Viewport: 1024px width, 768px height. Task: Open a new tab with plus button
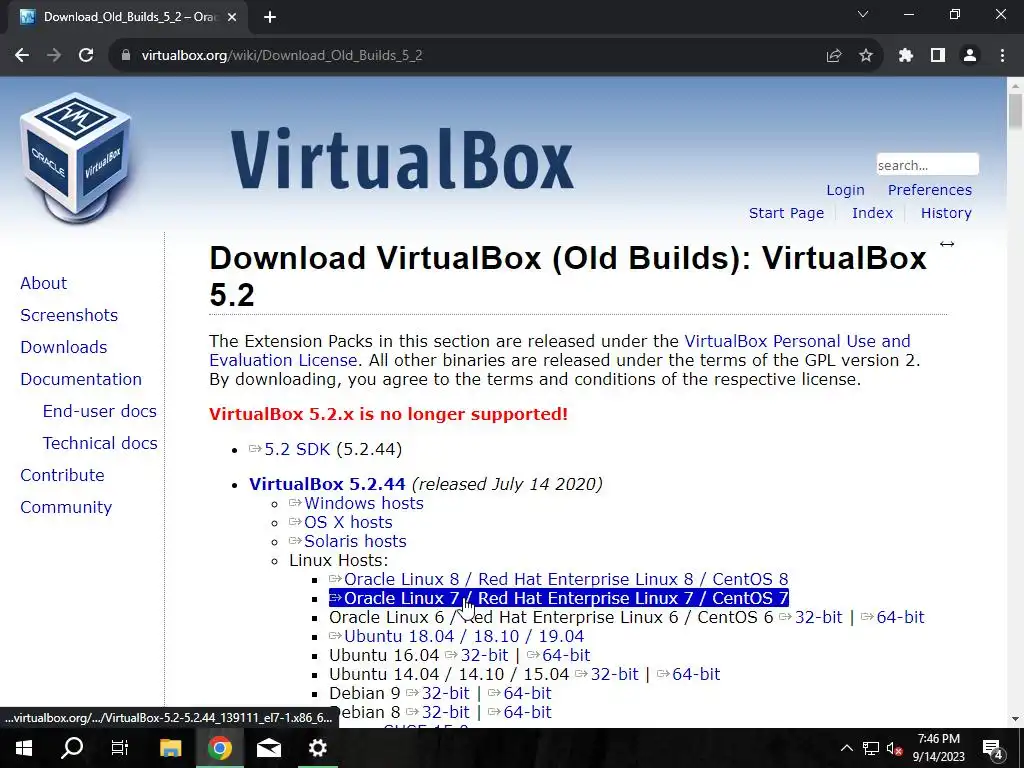pyautogui.click(x=270, y=17)
